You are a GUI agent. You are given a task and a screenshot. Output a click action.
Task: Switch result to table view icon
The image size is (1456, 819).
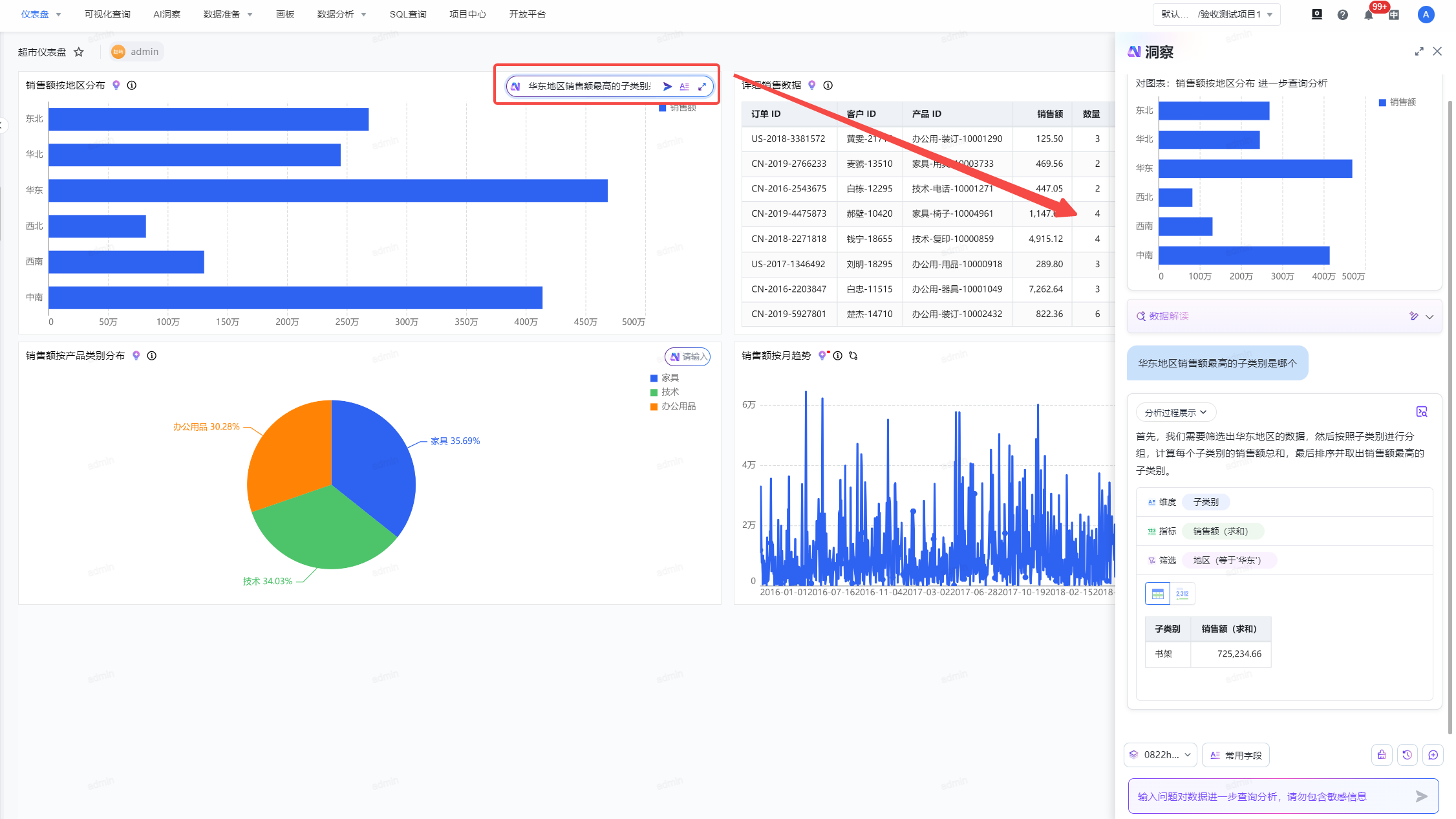[x=1157, y=593]
